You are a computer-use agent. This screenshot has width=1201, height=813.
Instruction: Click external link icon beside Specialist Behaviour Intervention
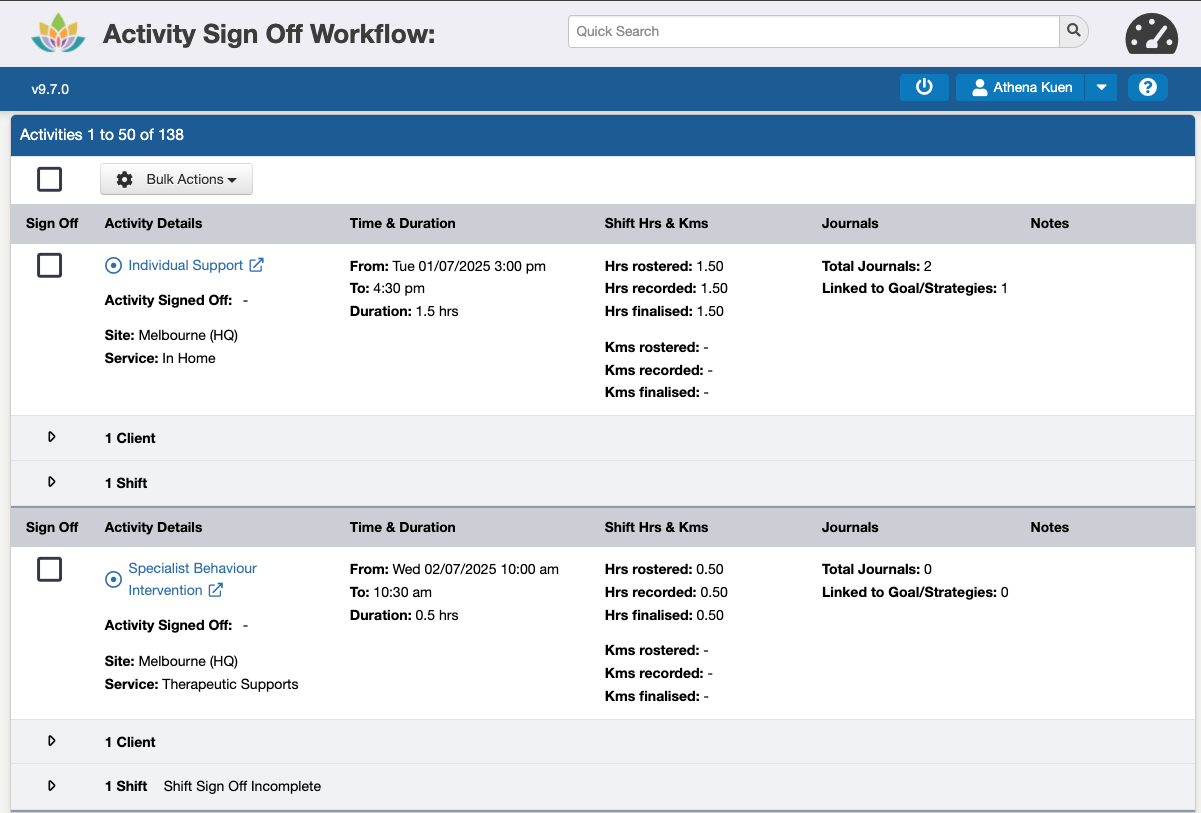pos(215,590)
